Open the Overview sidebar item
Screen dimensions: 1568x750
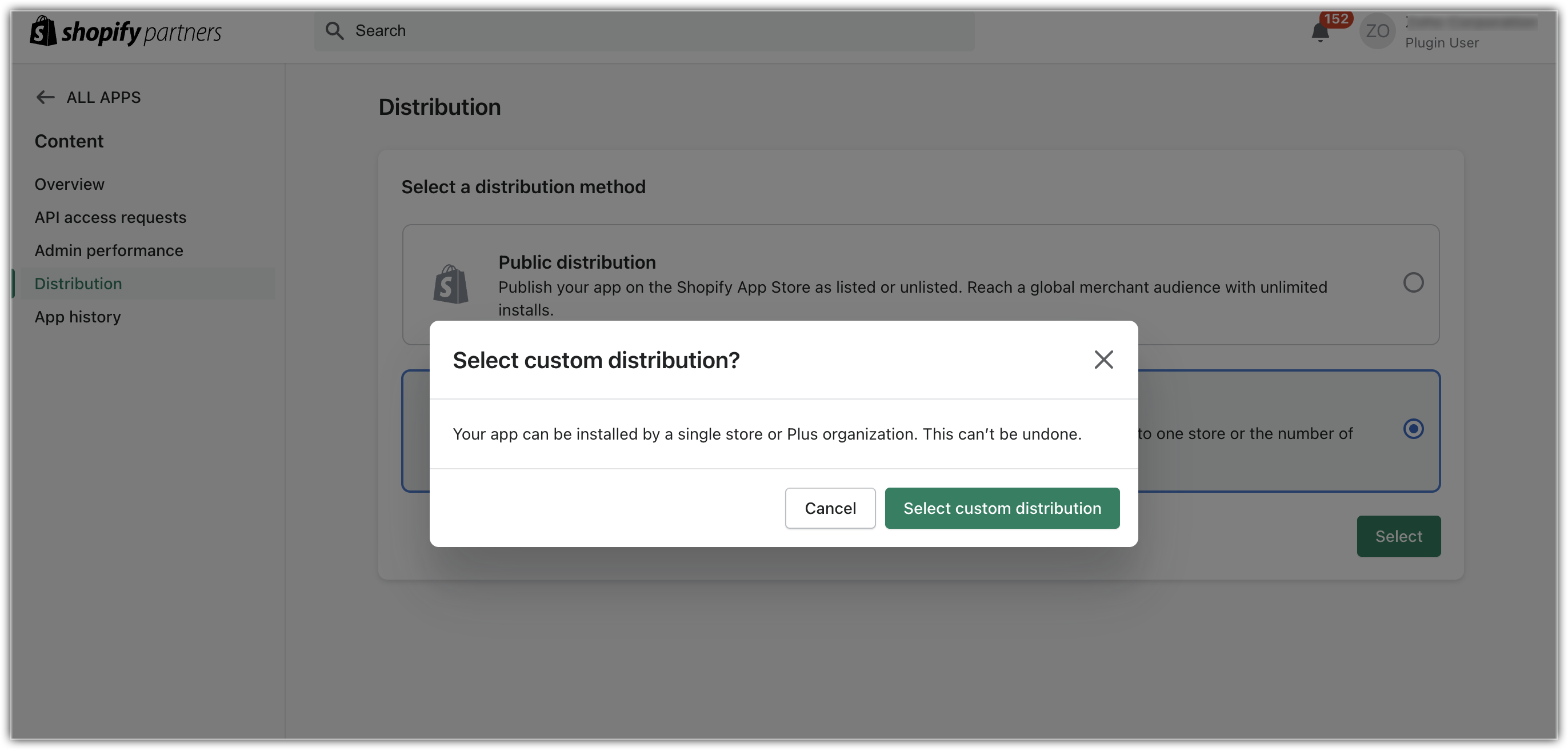pyautogui.click(x=69, y=185)
